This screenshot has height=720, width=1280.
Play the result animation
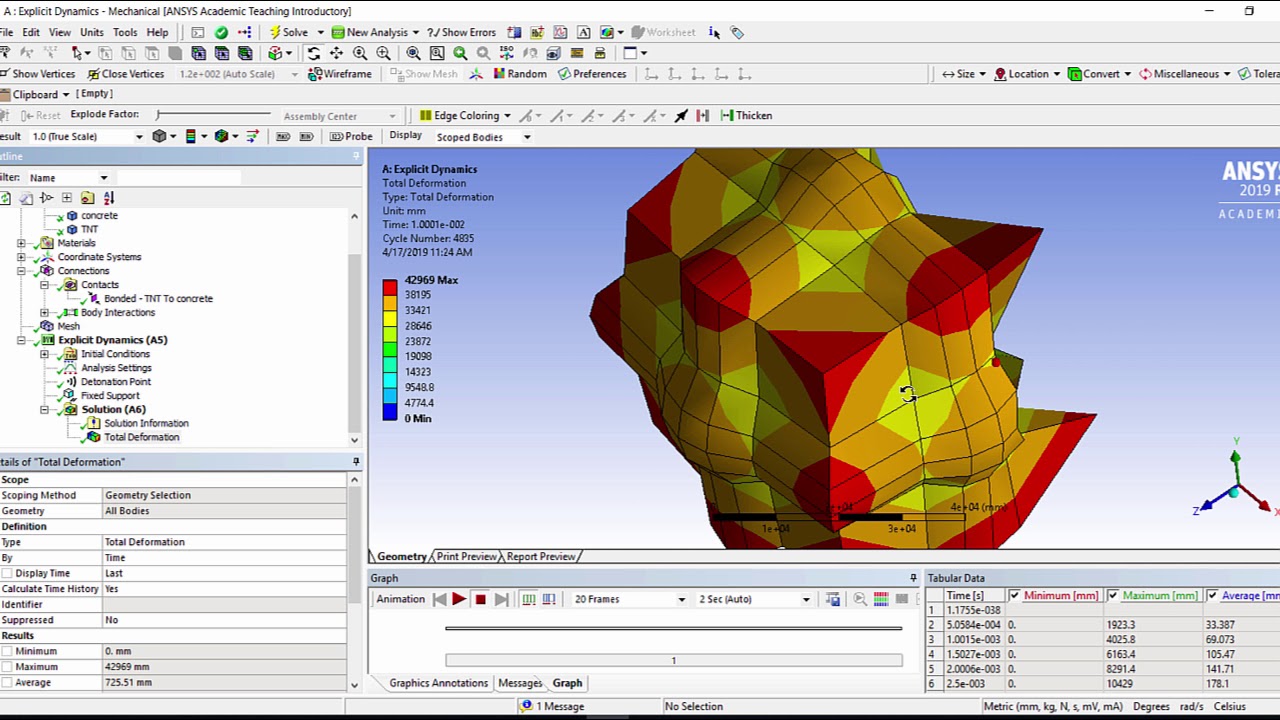[x=459, y=599]
